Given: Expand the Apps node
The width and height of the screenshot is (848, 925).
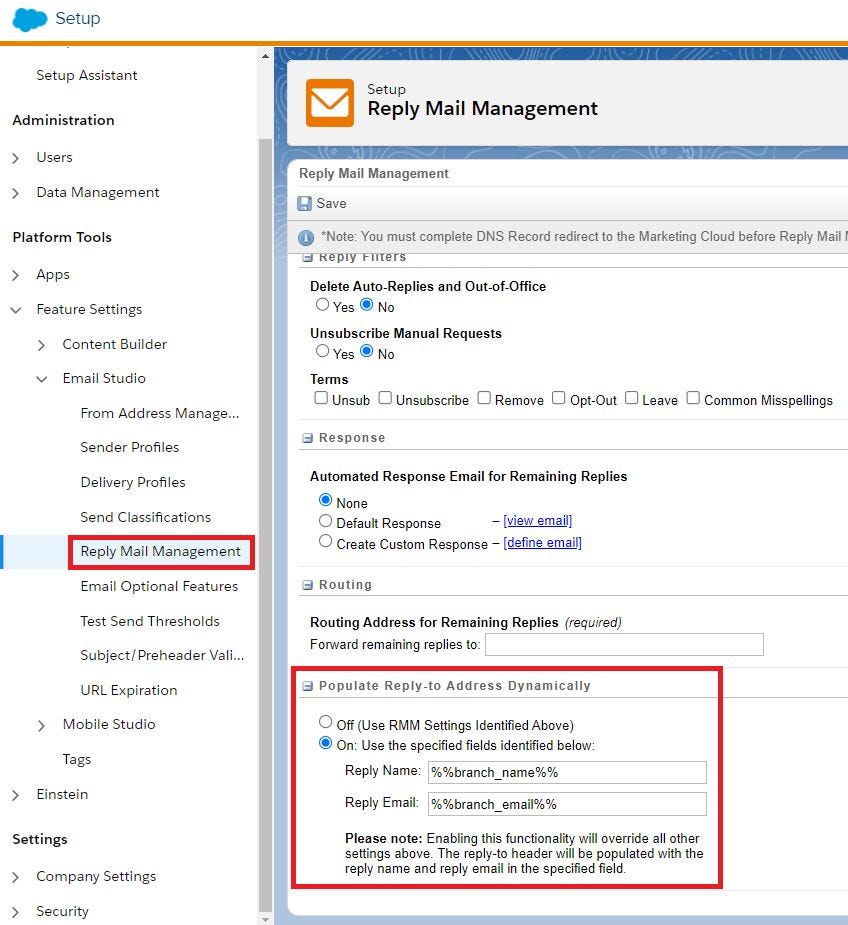Looking at the screenshot, I should tap(16, 275).
